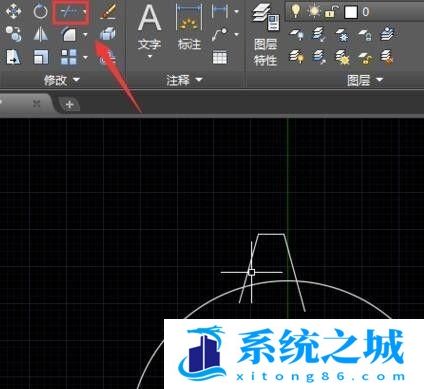Select the Linear dimension tool
Screen dimensions: 424x389
pyautogui.click(x=220, y=11)
